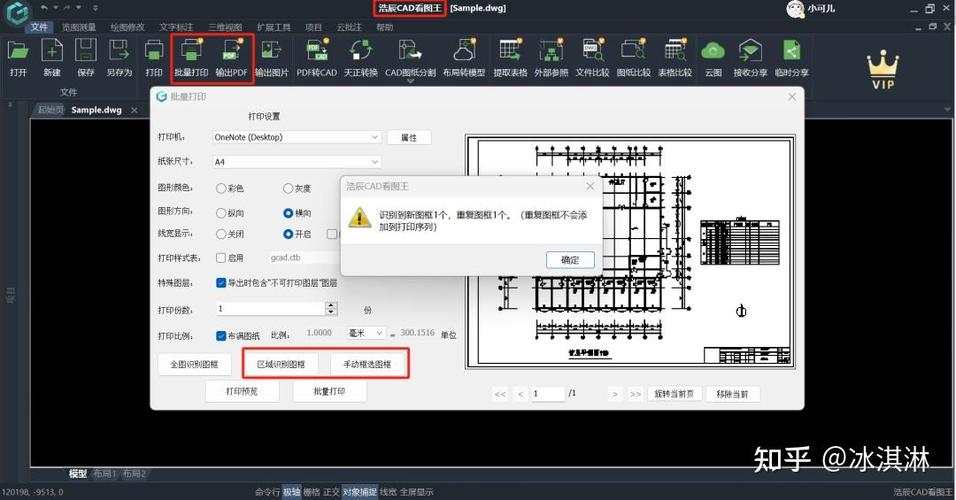Select the 开启 line width radio

(x=288, y=234)
